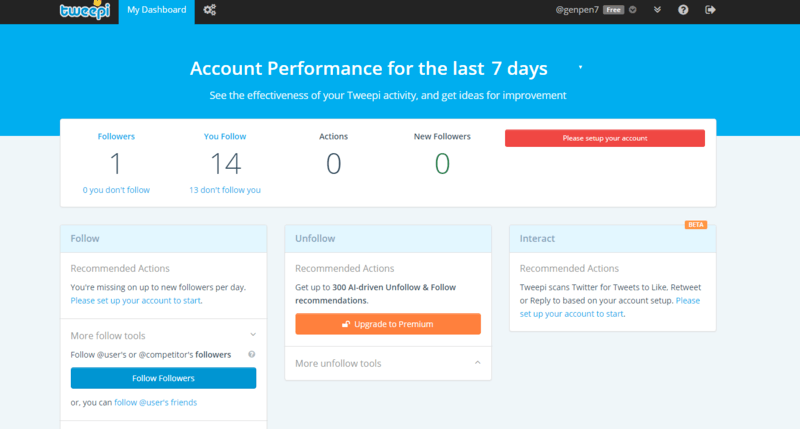The height and width of the screenshot is (429, 800).
Task: Expand the More unfollow tools section
Action: pos(477,363)
